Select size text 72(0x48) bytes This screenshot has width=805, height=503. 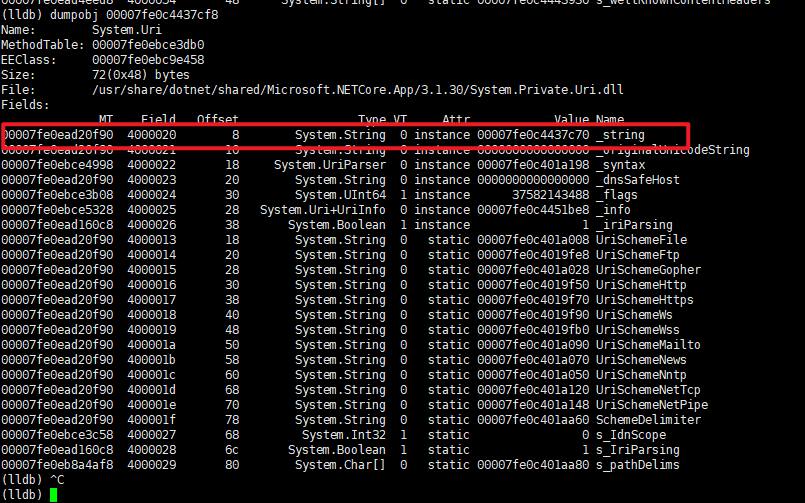(141, 75)
